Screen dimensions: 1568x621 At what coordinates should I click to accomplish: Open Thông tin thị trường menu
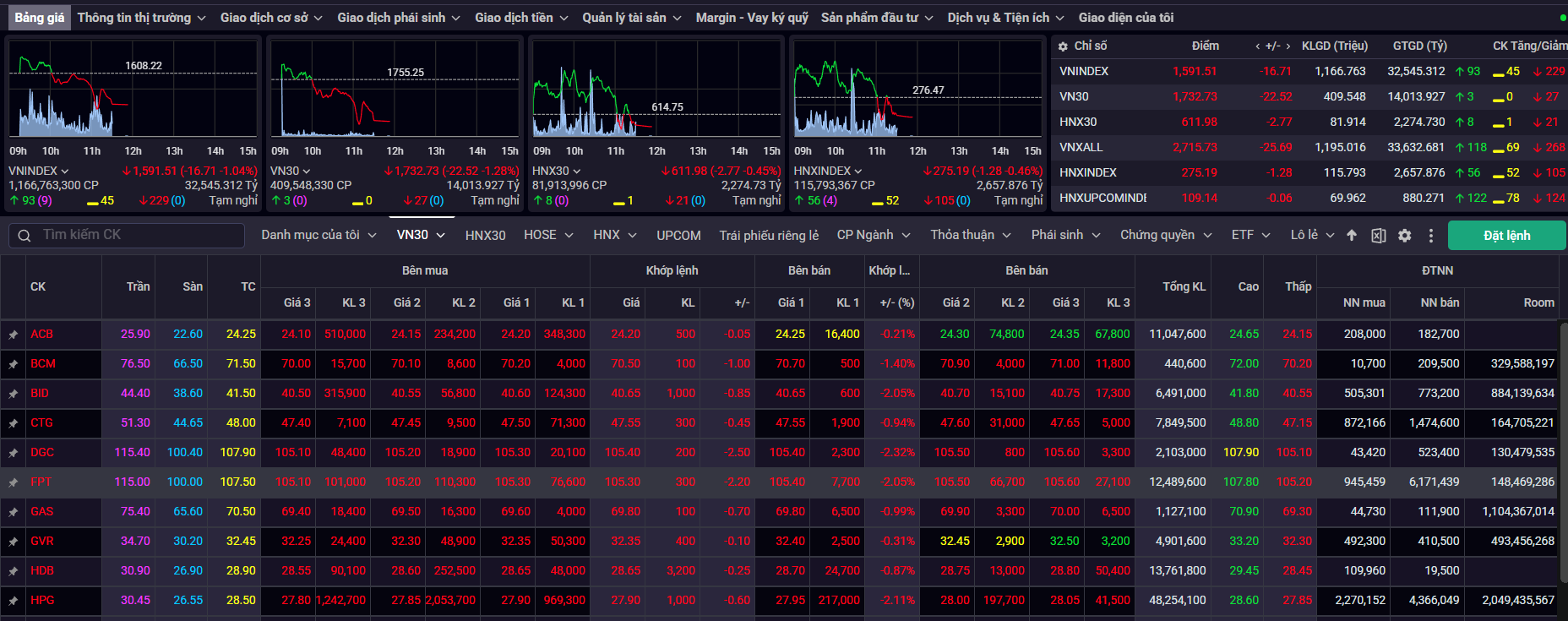tap(141, 18)
